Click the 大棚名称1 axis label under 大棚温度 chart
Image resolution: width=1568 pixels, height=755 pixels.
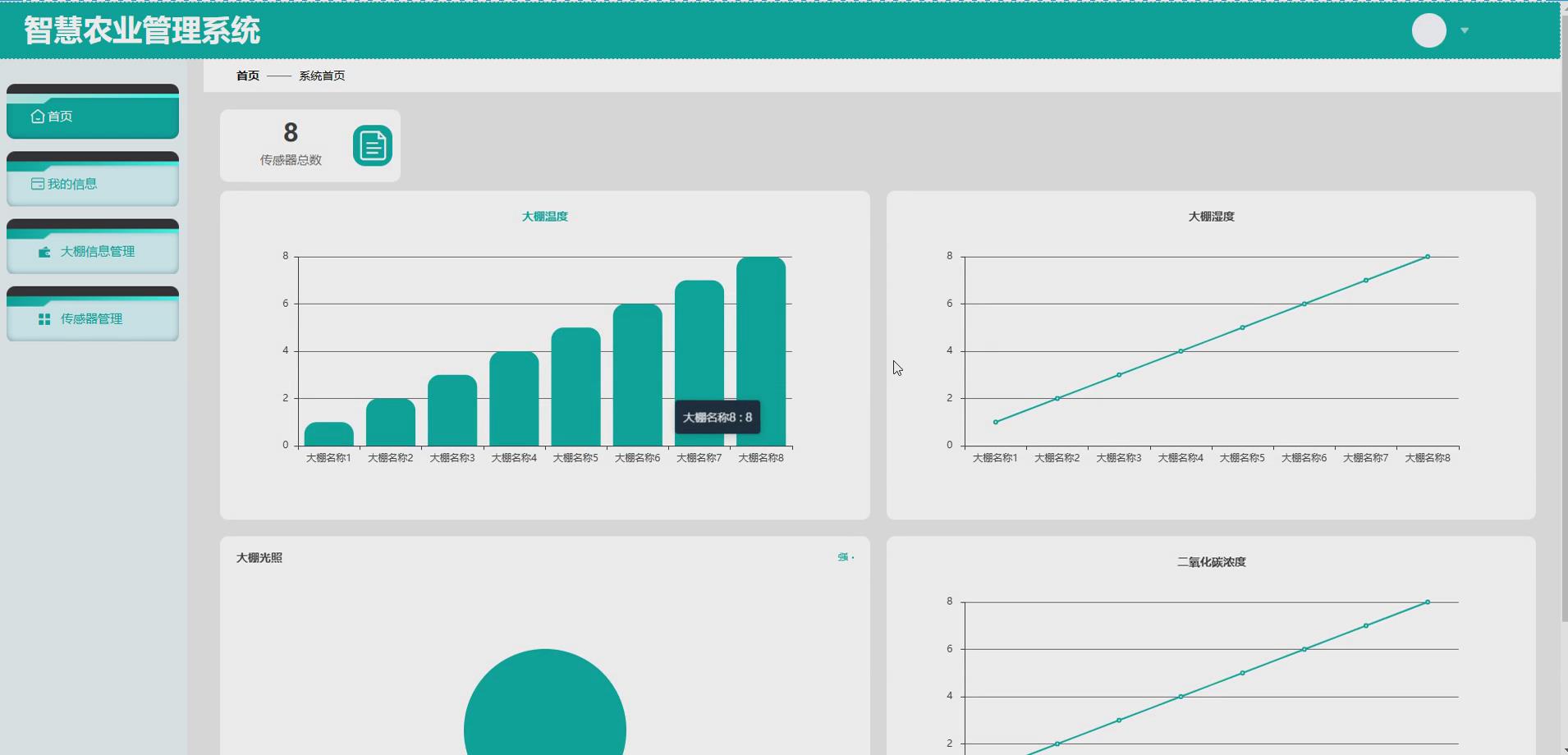(328, 458)
